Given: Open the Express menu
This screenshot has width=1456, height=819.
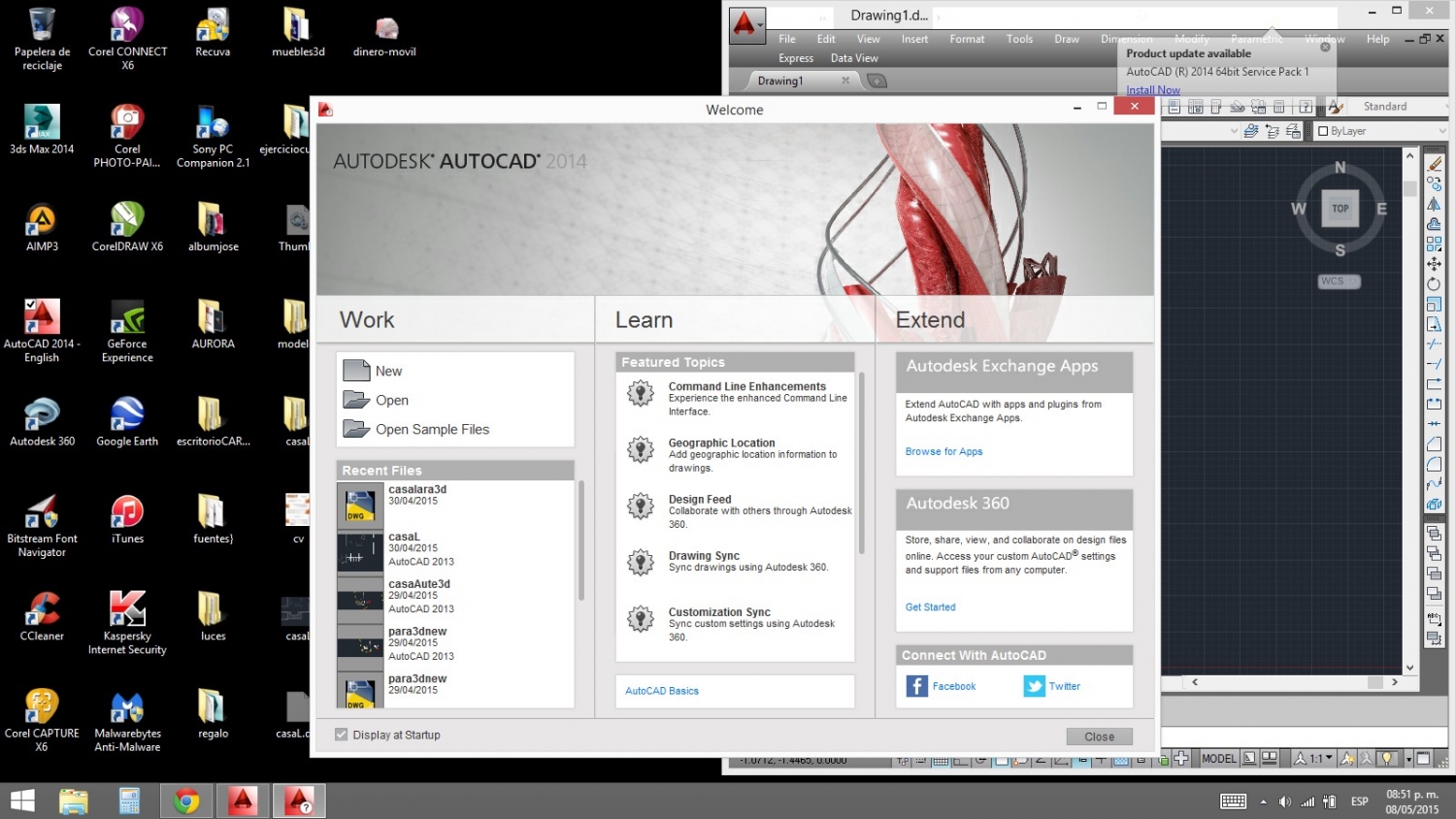Looking at the screenshot, I should (795, 58).
